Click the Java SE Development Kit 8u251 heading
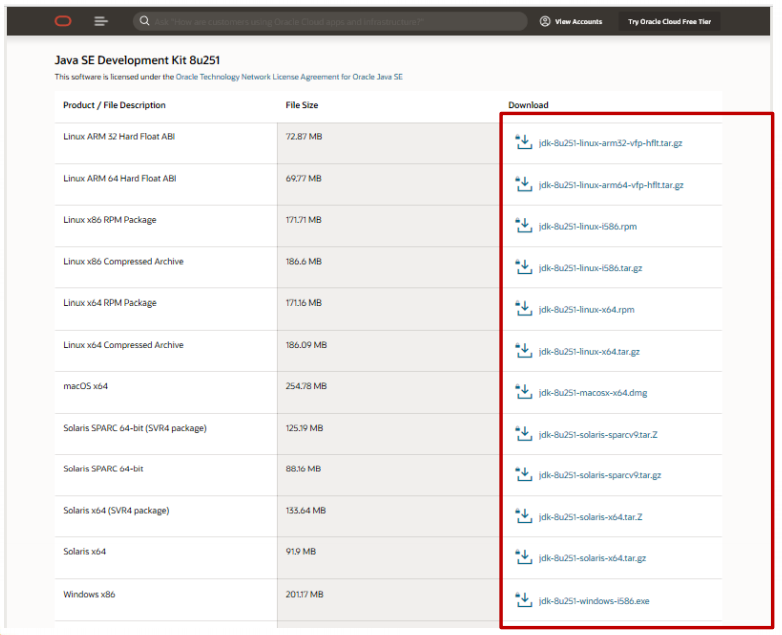 pyautogui.click(x=137, y=60)
